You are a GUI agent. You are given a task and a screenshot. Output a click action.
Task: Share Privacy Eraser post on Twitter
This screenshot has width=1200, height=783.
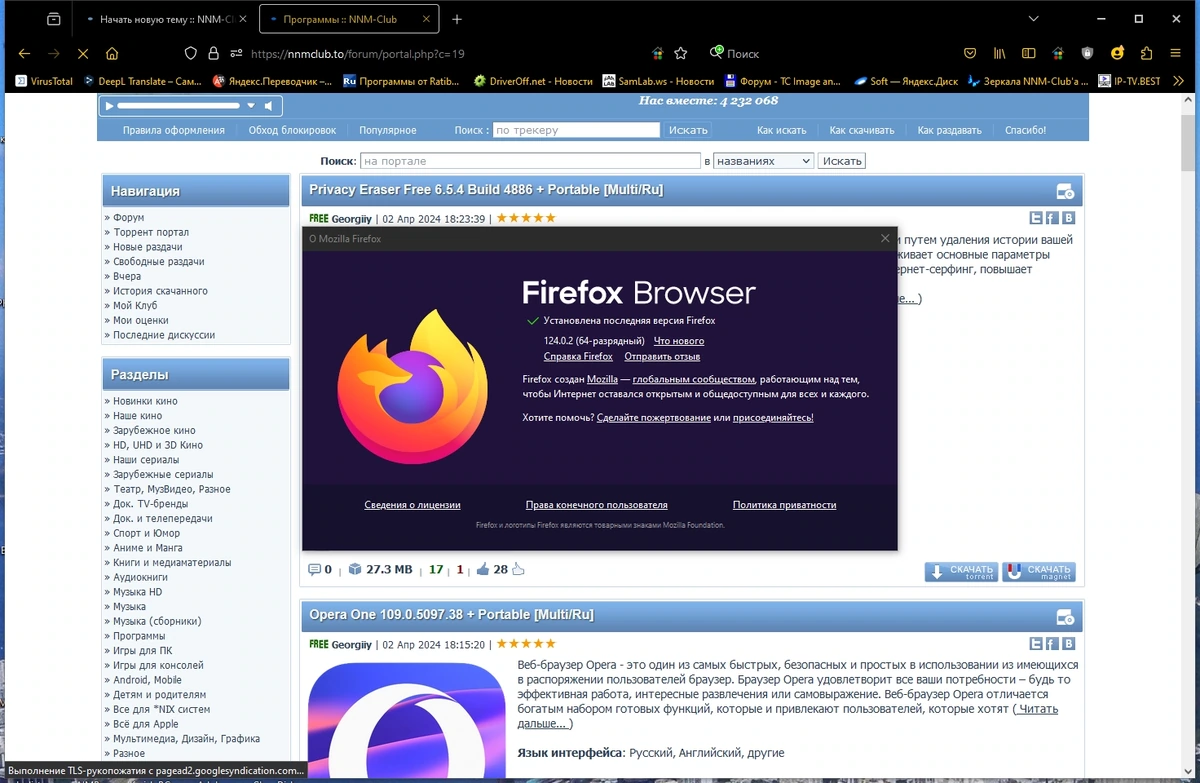click(1036, 218)
